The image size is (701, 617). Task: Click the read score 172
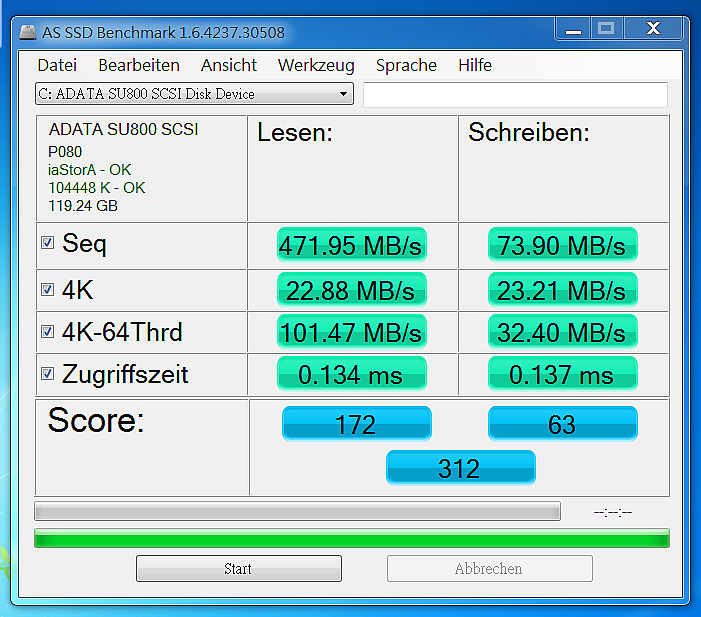click(357, 424)
